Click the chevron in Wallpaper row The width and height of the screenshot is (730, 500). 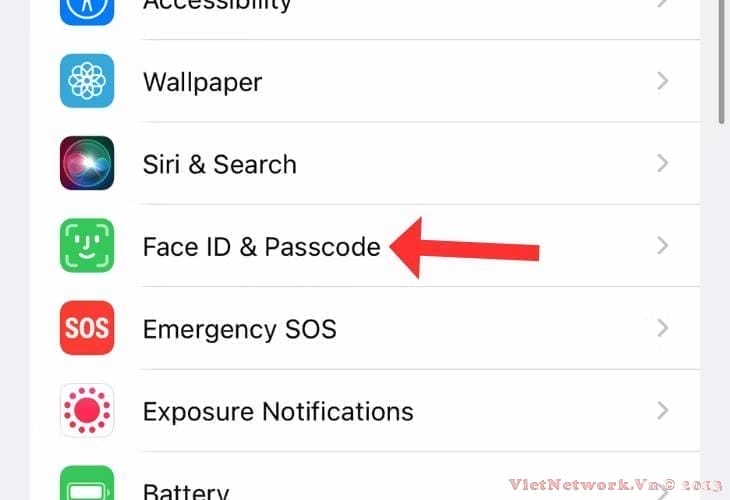[x=662, y=82]
